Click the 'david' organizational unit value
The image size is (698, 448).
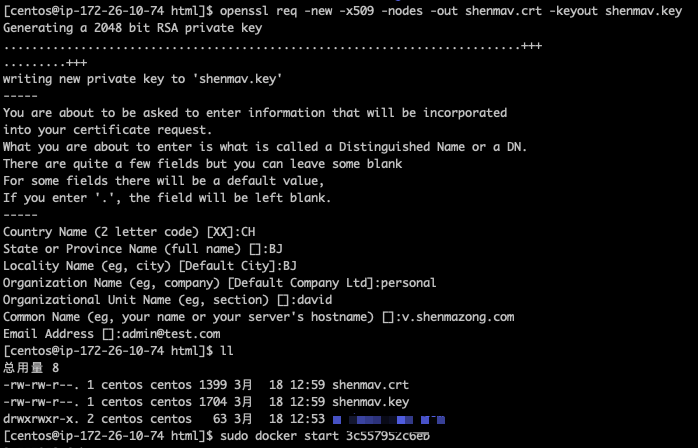coord(314,300)
